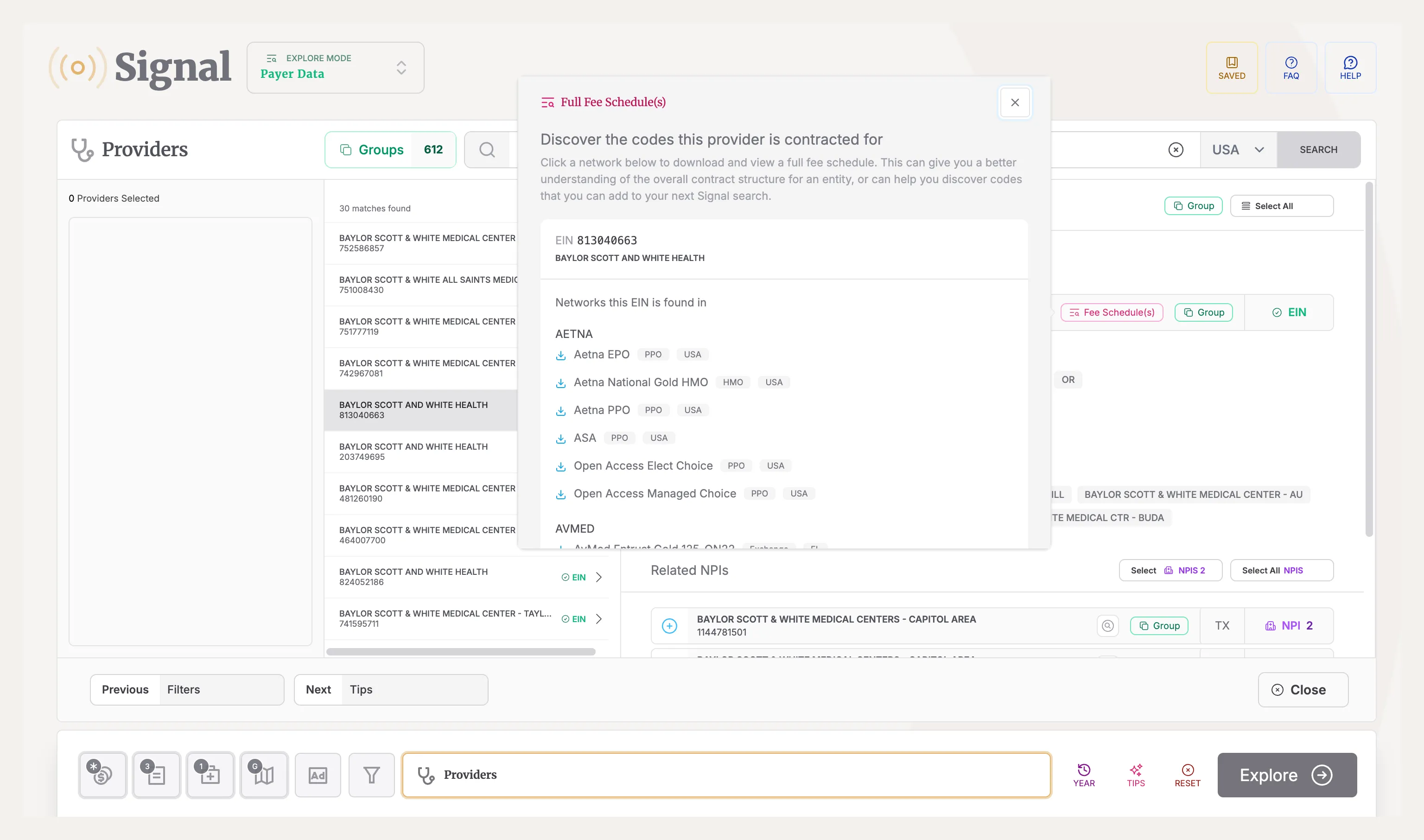Select the Ad icon in bottom toolbar
Viewport: 1424px width, 840px height.
pos(318,775)
